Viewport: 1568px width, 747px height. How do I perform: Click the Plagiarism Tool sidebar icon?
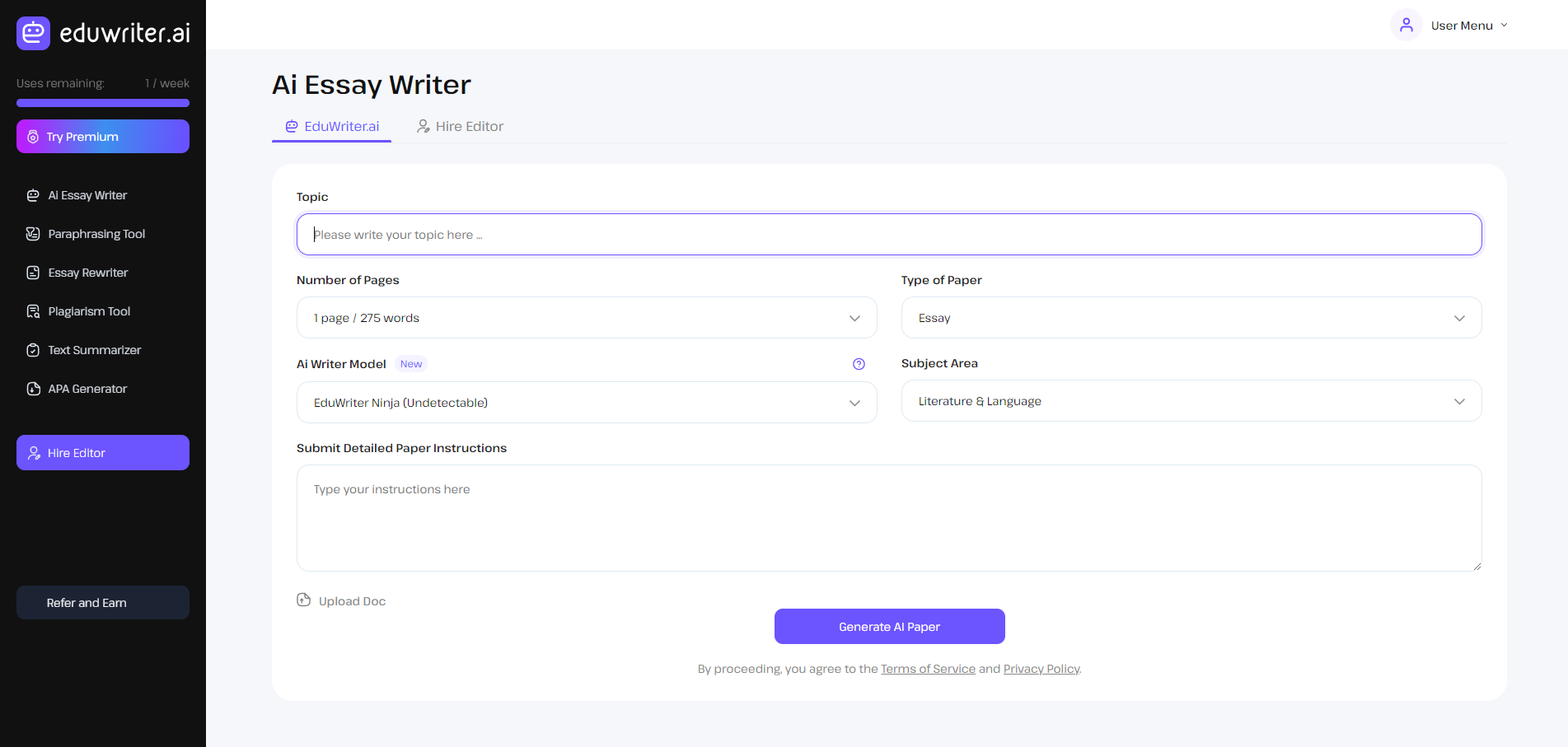click(x=33, y=311)
